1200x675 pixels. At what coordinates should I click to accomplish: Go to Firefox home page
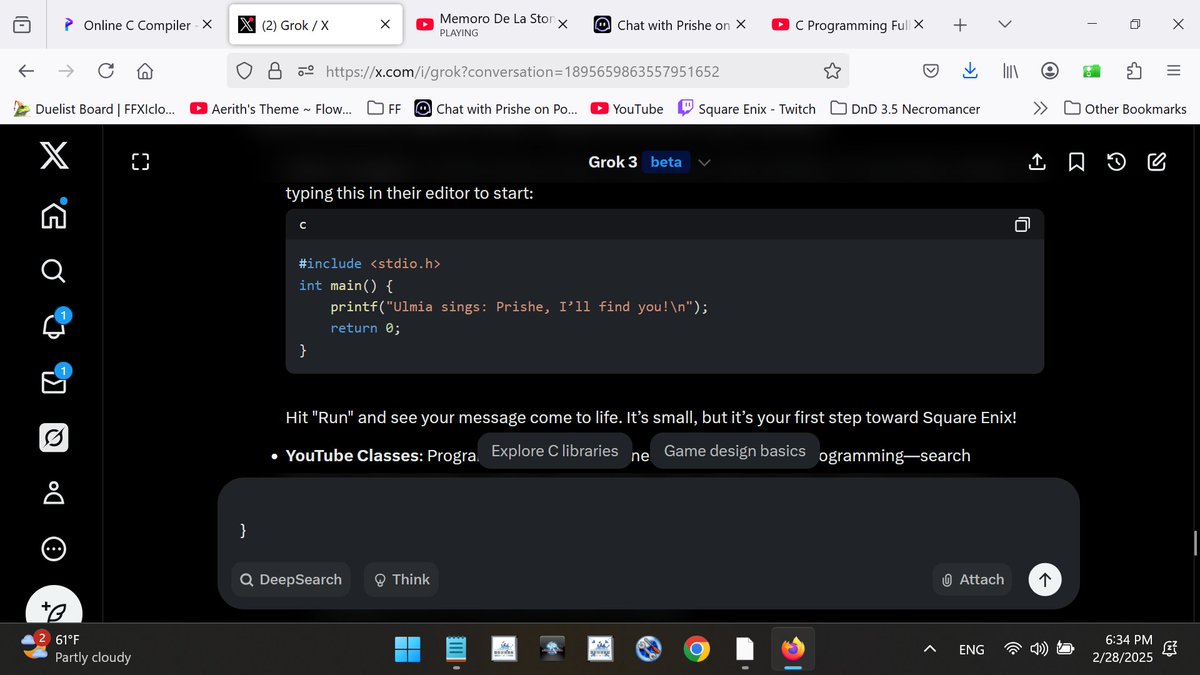[145, 71]
